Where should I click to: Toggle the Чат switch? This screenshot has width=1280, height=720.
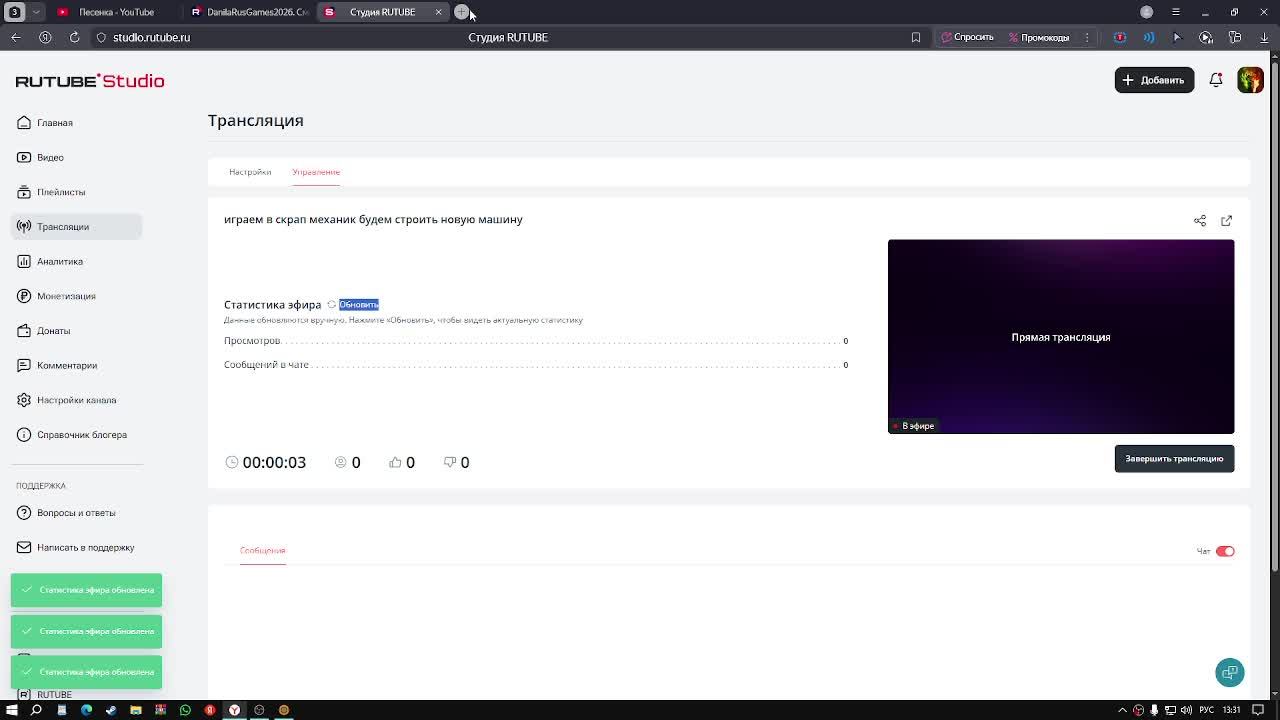click(x=1225, y=551)
